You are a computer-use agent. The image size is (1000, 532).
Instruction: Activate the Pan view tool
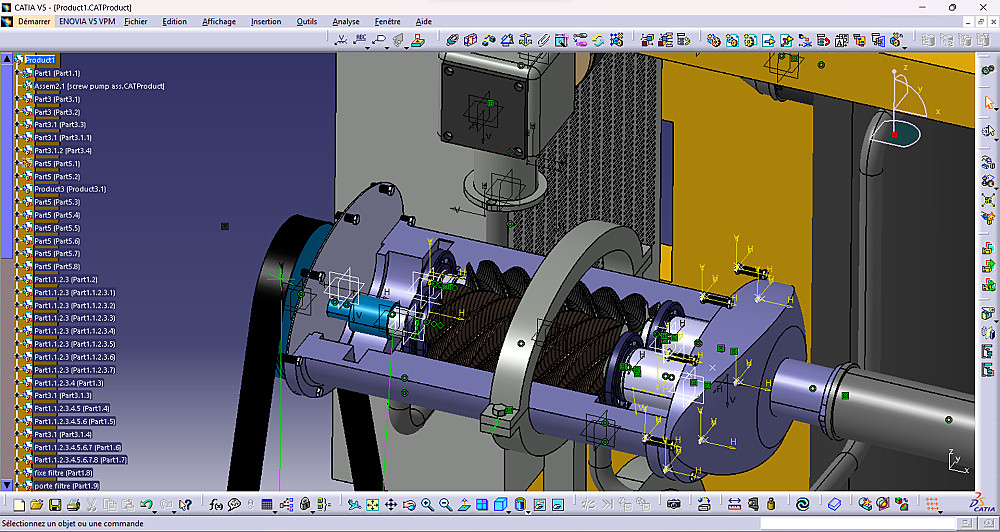pos(391,505)
